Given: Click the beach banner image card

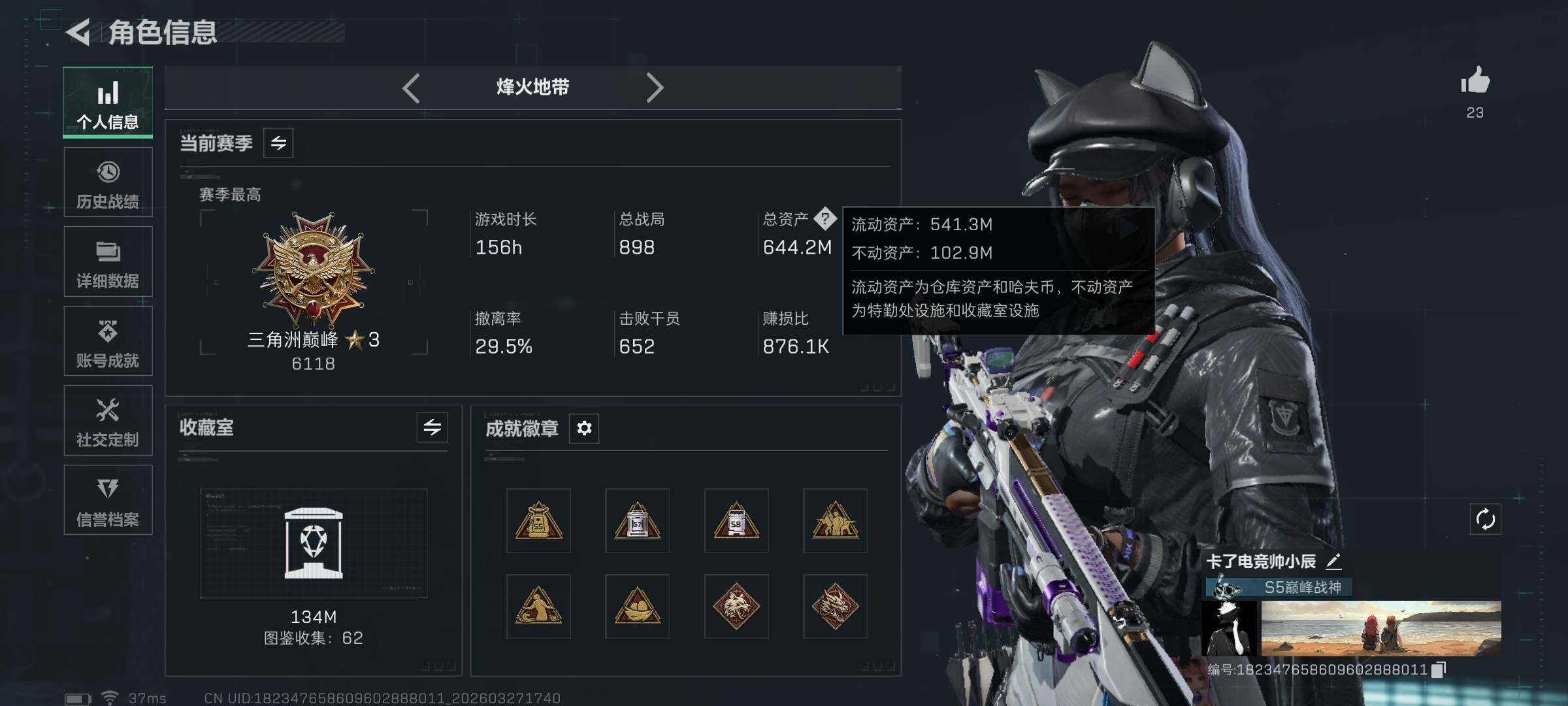Looking at the screenshot, I should [x=1380, y=628].
